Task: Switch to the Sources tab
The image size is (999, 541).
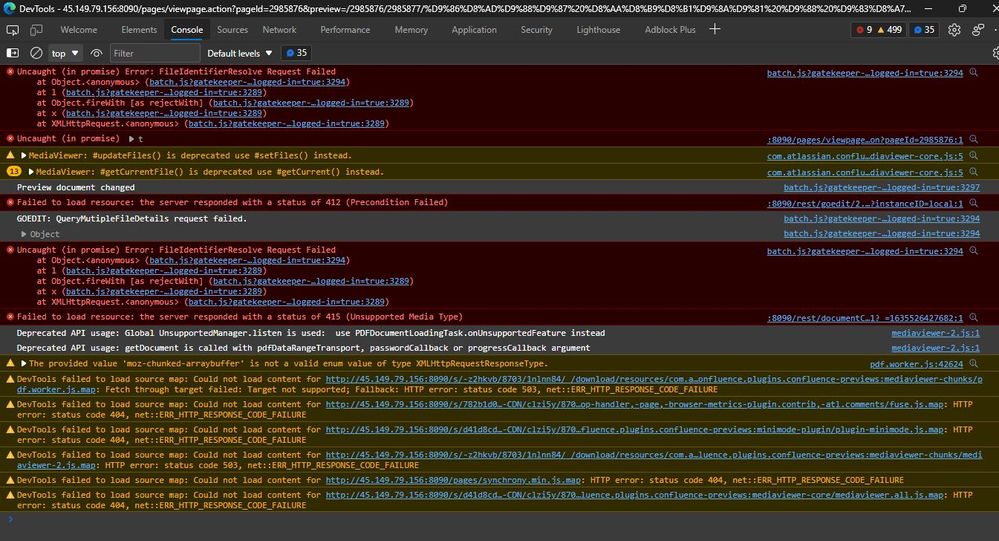Action: coord(232,30)
